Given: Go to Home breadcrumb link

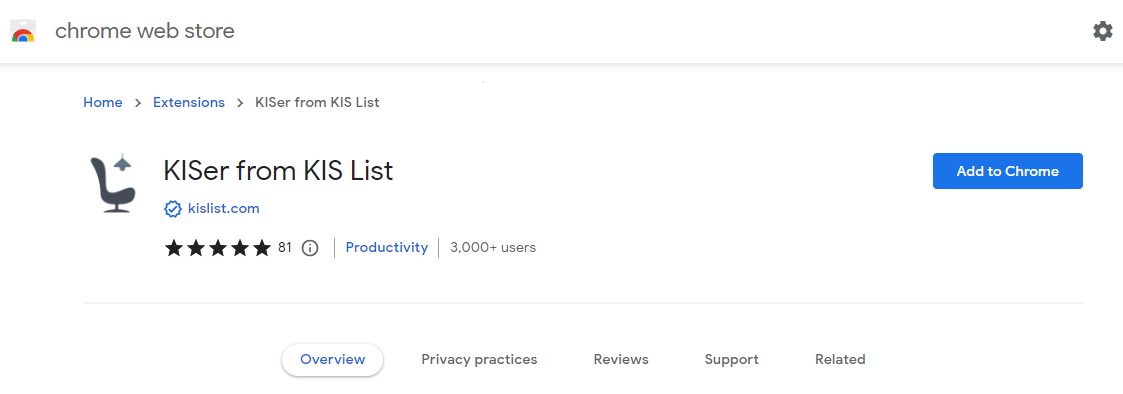Looking at the screenshot, I should [x=102, y=102].
